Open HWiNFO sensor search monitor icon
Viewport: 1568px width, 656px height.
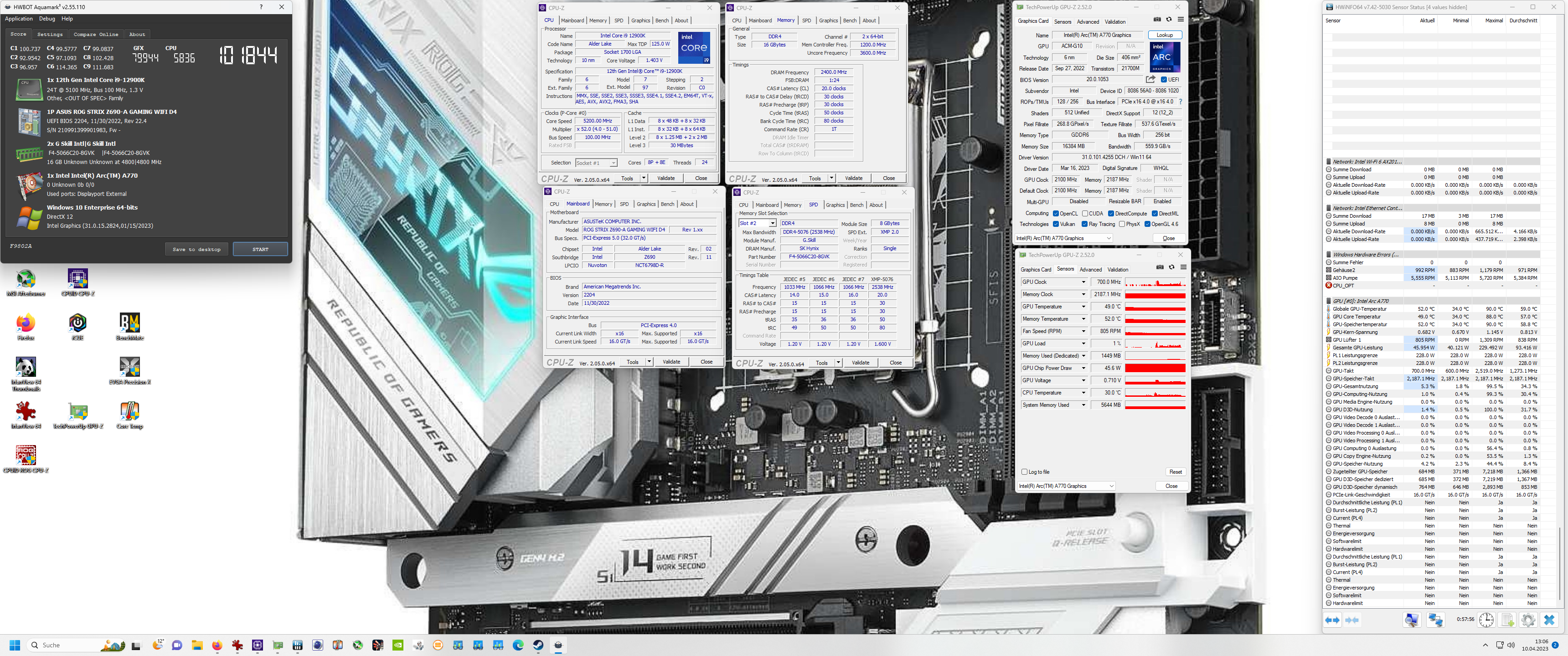tap(1412, 620)
